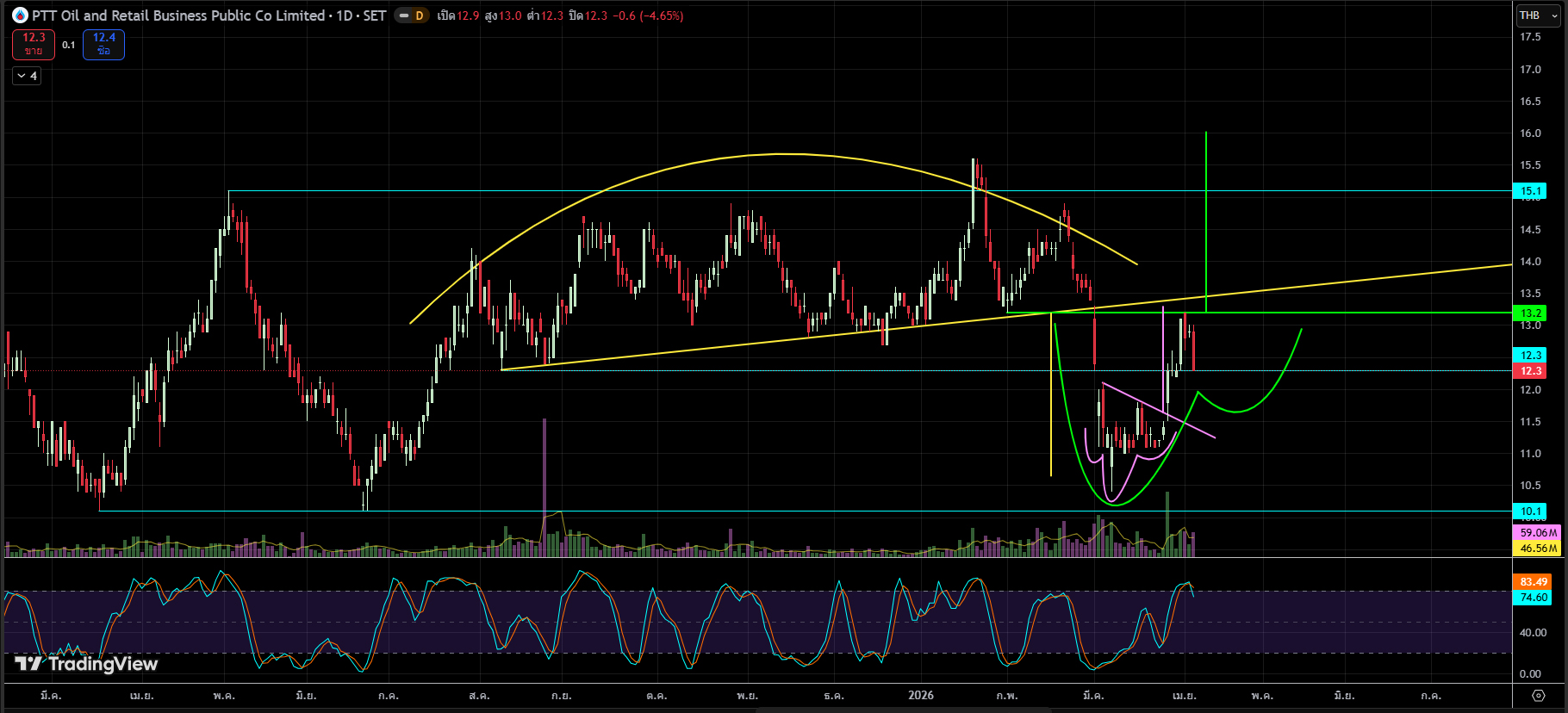Image resolution: width=1568 pixels, height=713 pixels.
Task: Click the พ.ย. time axis label
Action: (747, 695)
